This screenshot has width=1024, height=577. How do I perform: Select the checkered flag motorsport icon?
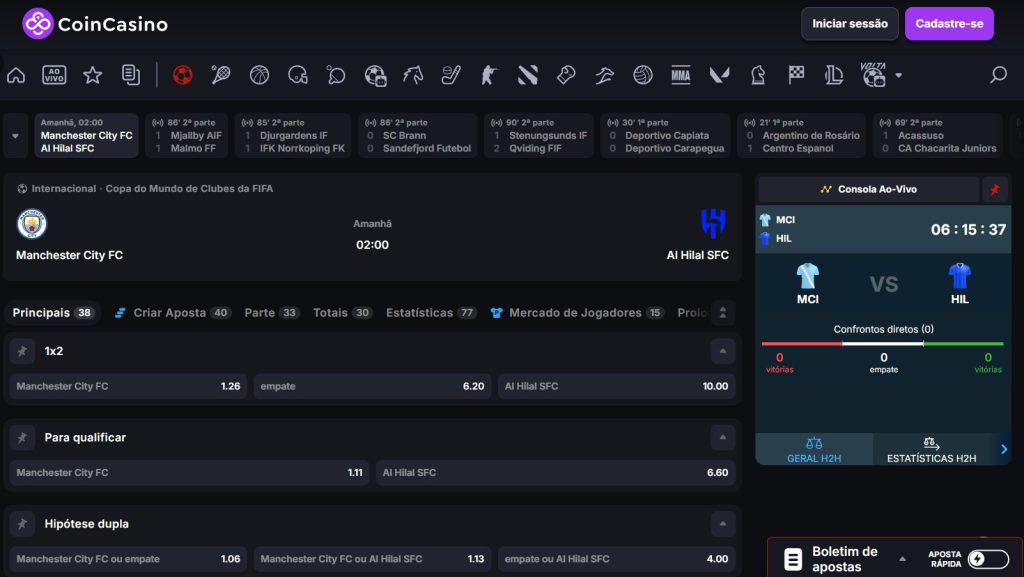(x=796, y=76)
